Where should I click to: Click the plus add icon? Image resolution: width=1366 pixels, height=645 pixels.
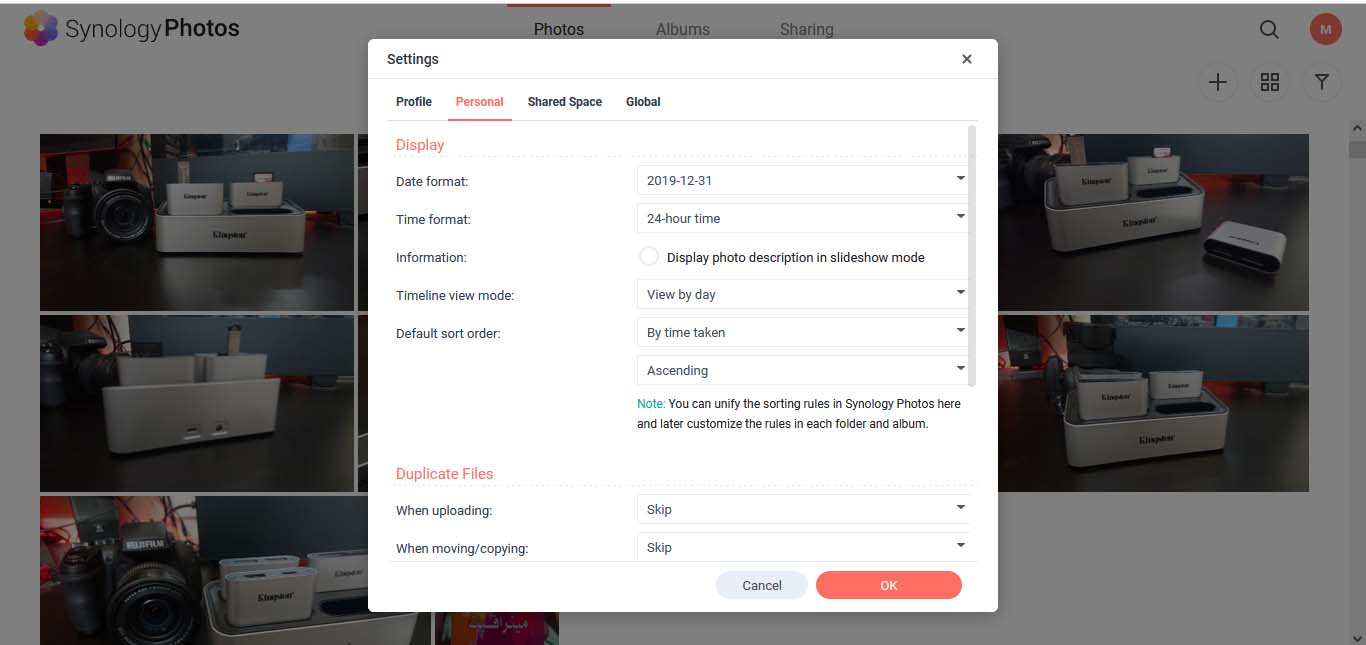[x=1218, y=83]
